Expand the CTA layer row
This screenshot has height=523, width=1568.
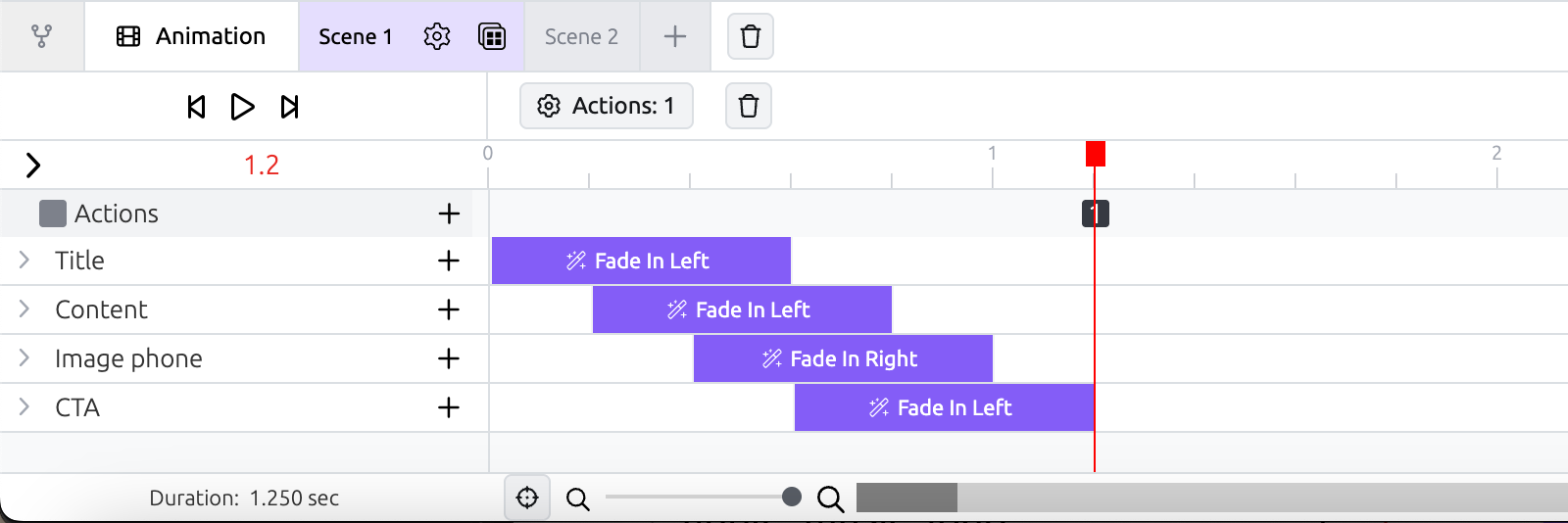tap(24, 407)
